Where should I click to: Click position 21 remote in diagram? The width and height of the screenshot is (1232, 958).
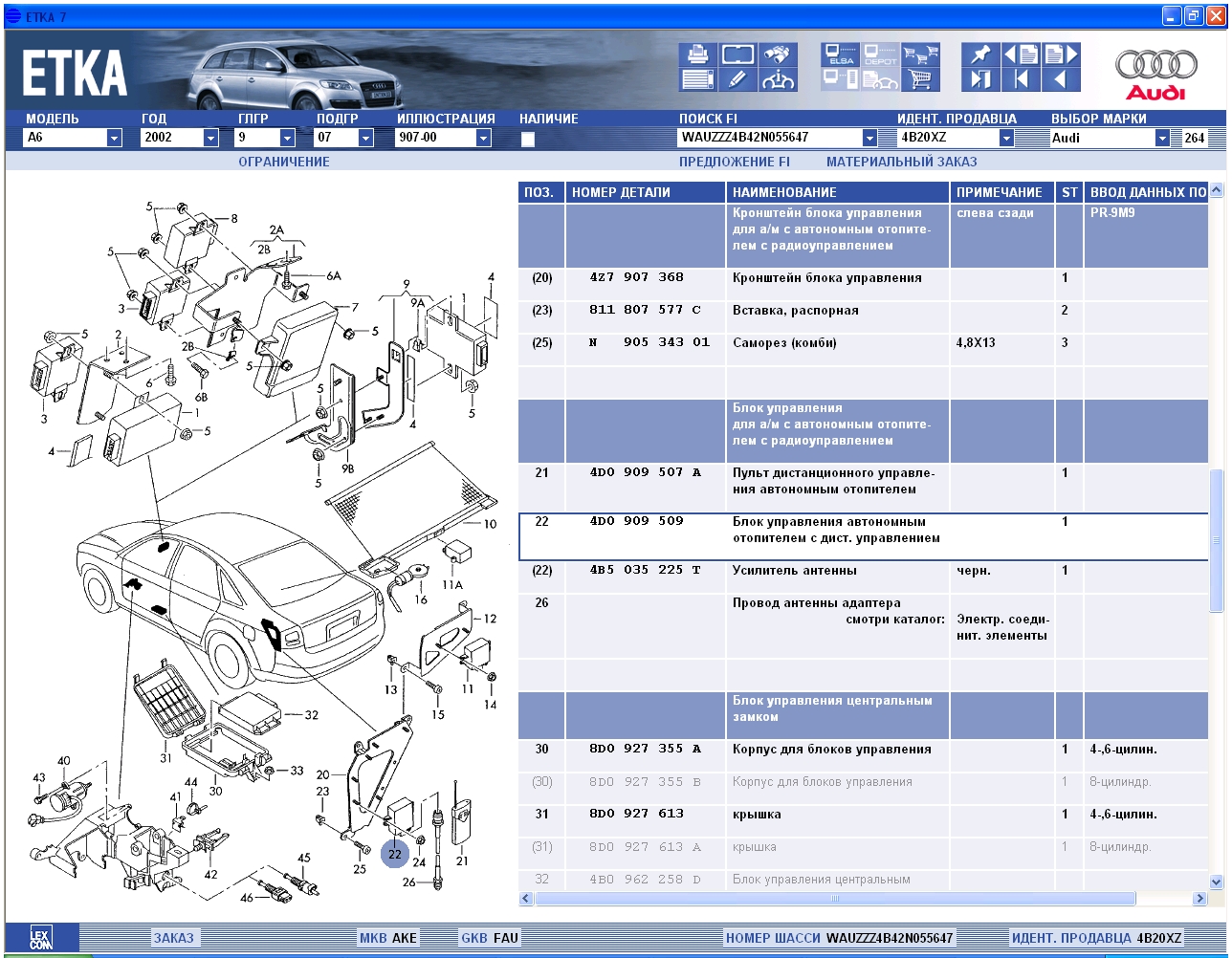pos(462,860)
